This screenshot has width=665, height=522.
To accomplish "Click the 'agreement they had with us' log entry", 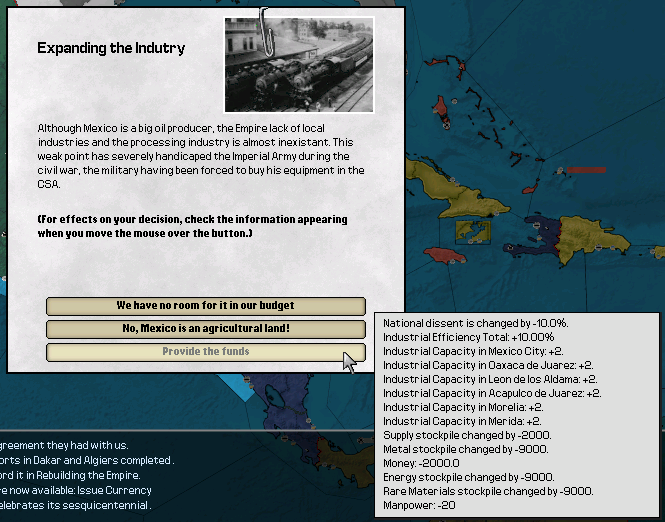I will (64, 446).
